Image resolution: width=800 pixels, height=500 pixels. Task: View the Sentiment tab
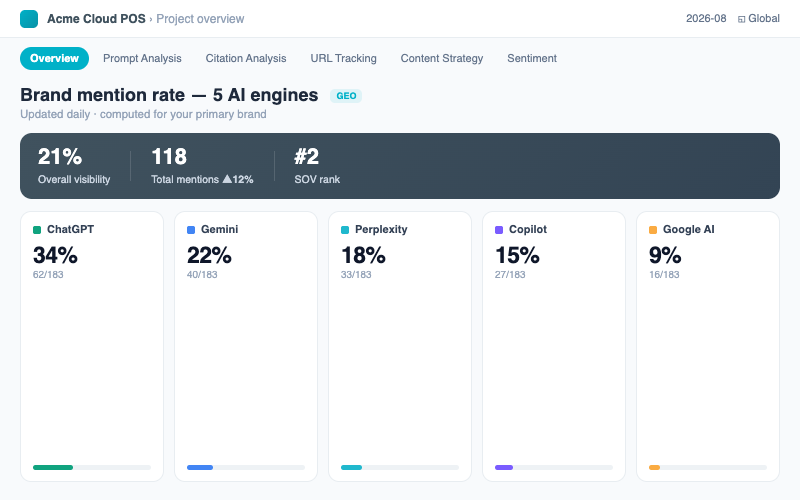click(532, 58)
